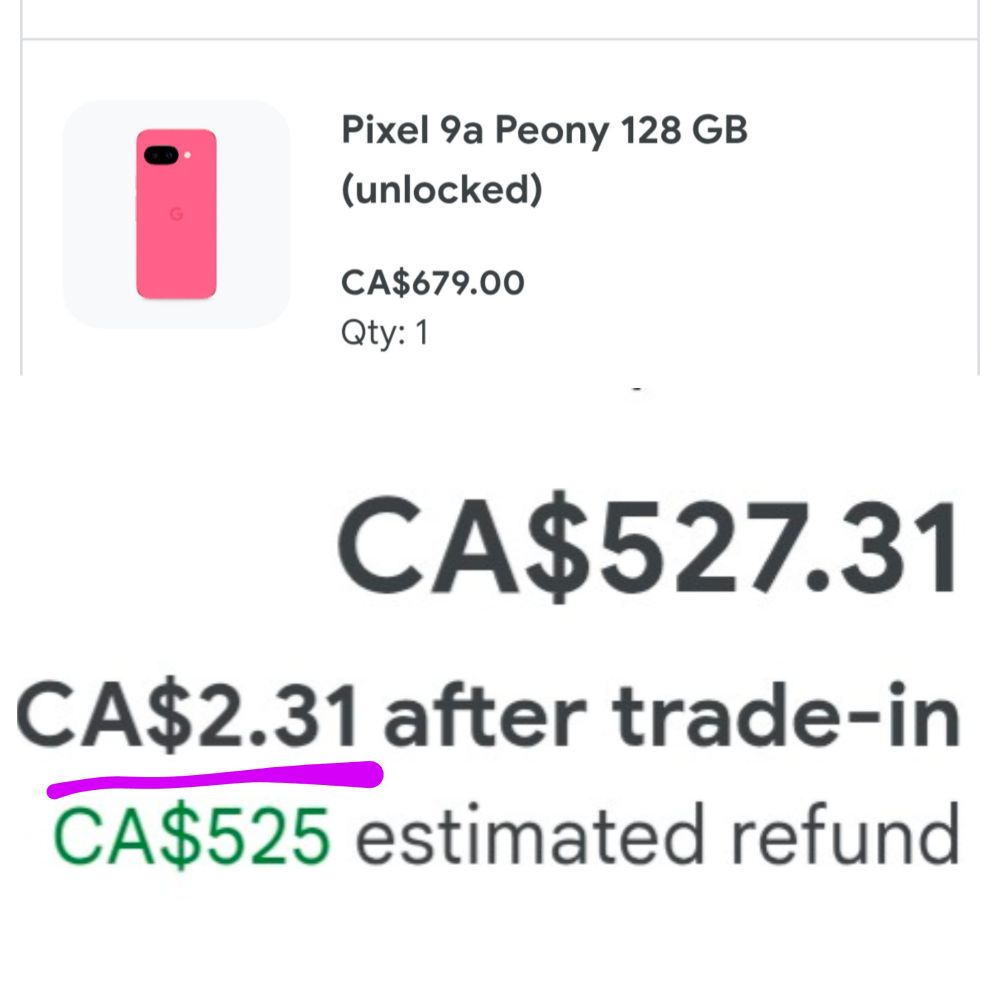Screen dimensions: 1000x1000
Task: Click the flash dot beside the phone camera
Action: (188, 155)
